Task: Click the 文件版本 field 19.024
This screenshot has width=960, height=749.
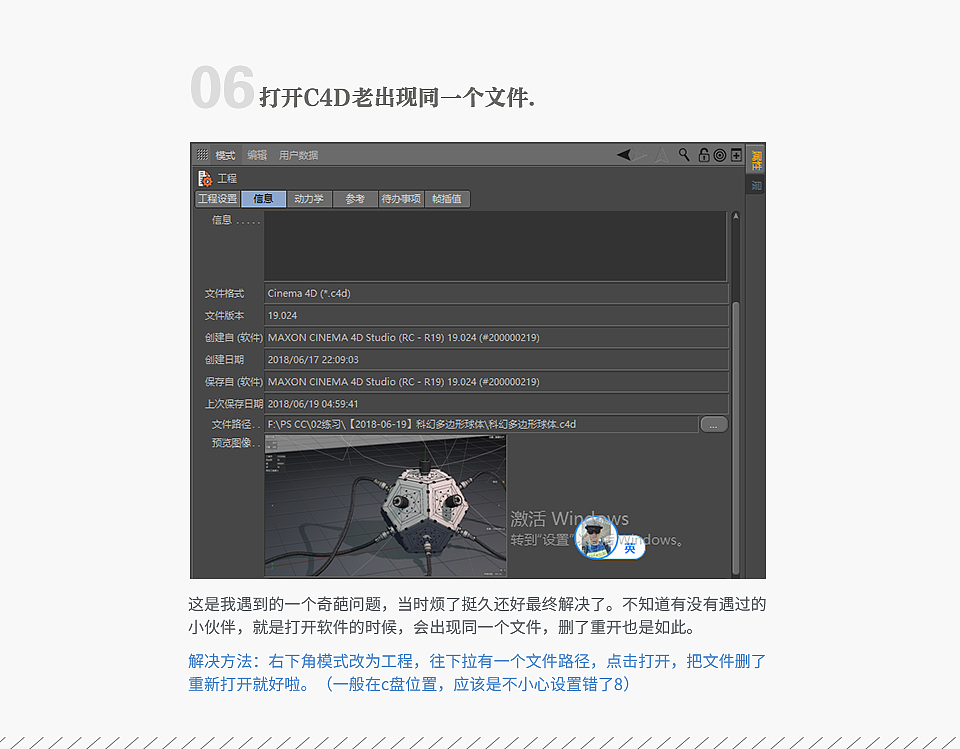Action: pos(497,315)
